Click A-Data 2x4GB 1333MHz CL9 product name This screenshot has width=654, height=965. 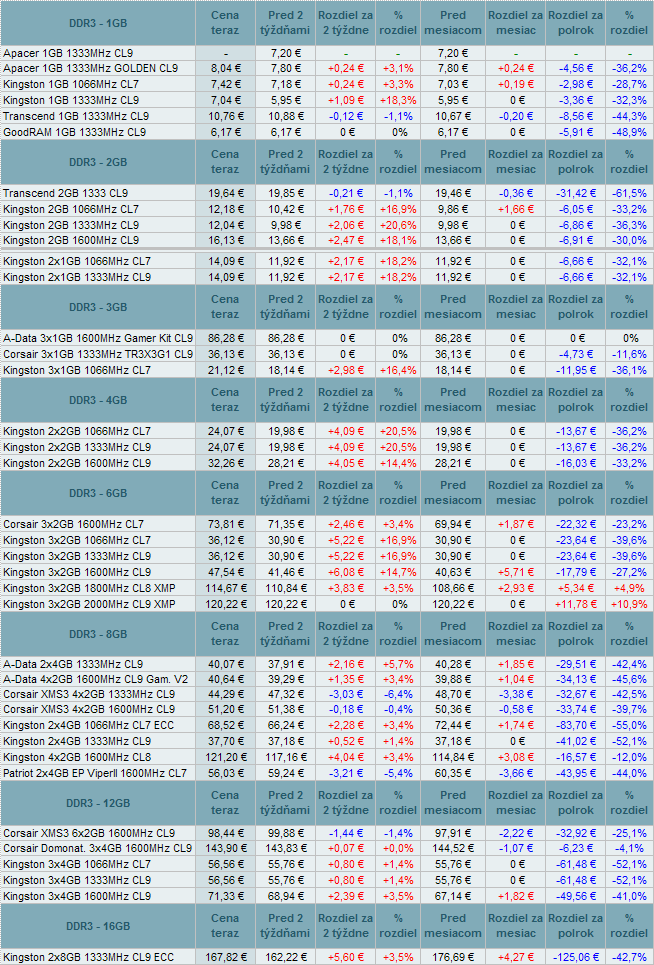[x=73, y=665]
